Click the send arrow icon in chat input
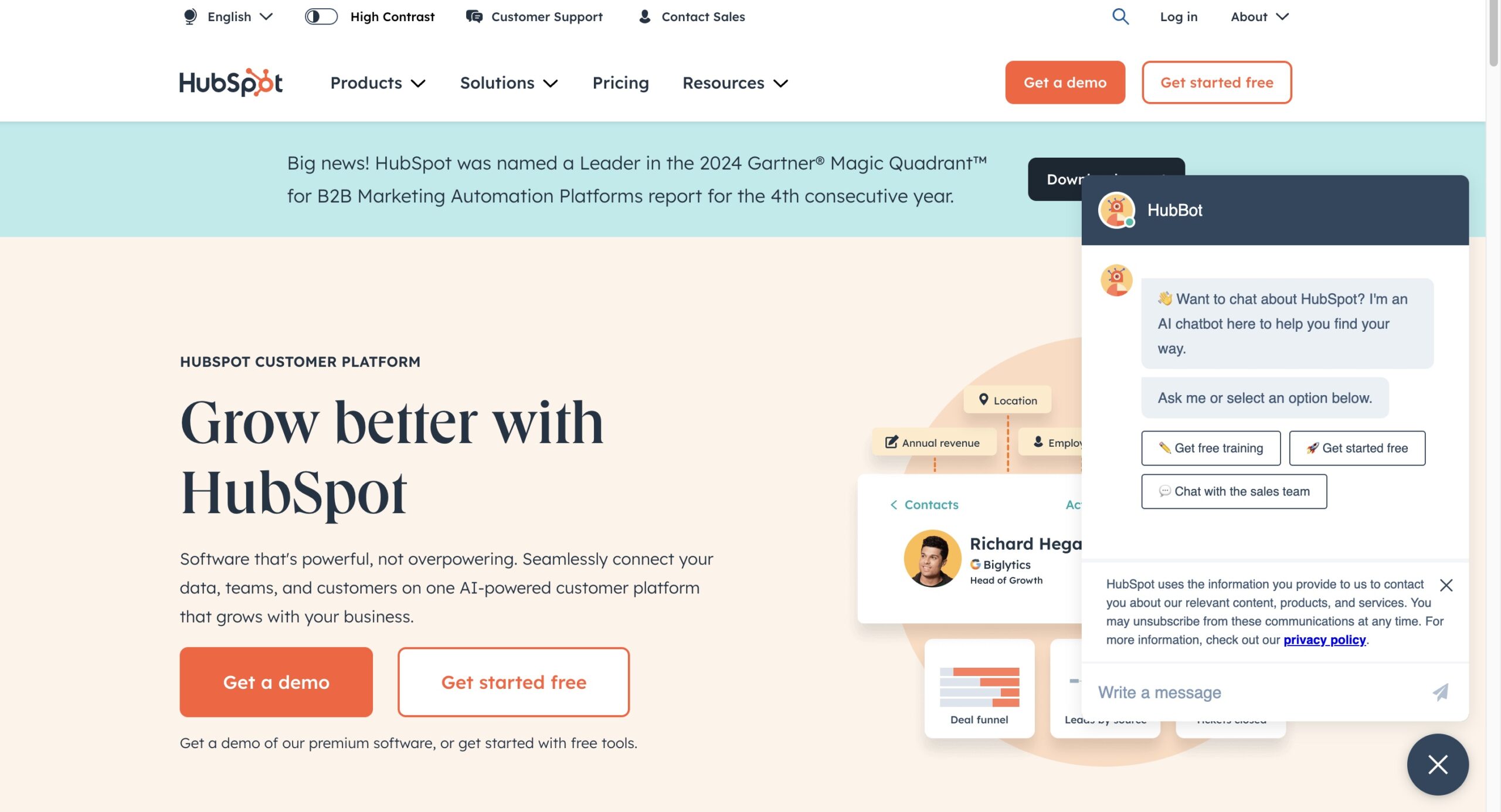The image size is (1501, 812). (x=1441, y=692)
